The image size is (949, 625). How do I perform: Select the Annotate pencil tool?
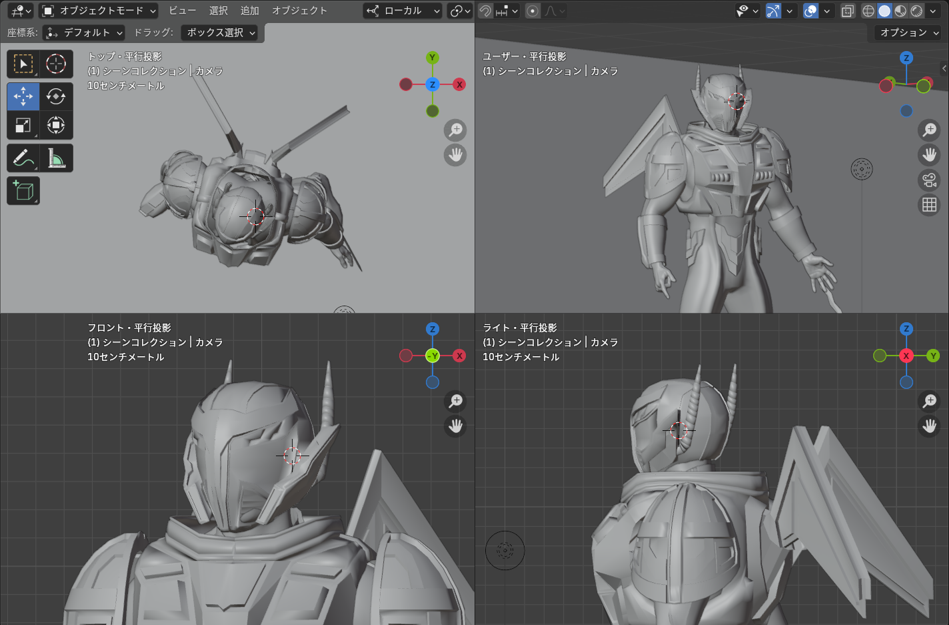coord(23,158)
